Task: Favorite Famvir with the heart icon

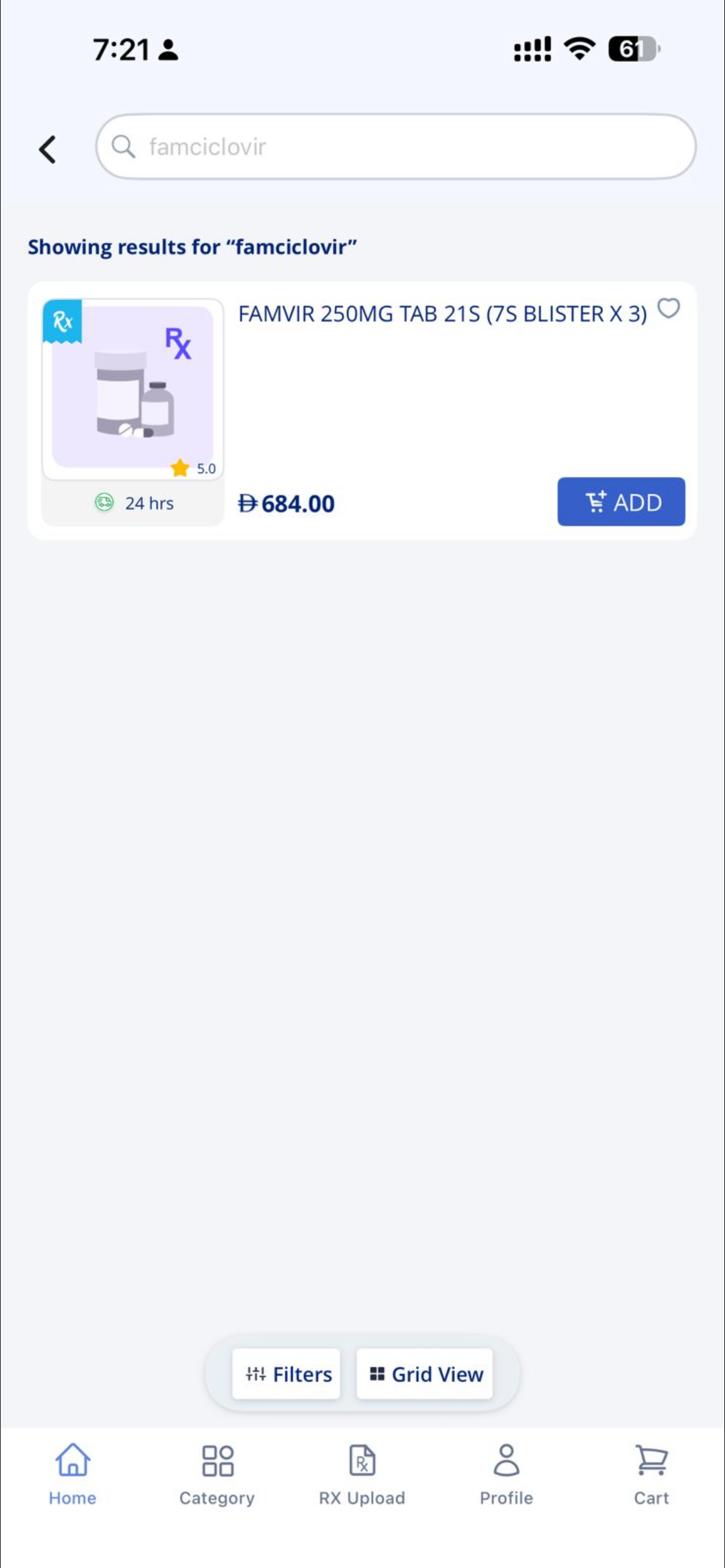Action: pyautogui.click(x=669, y=308)
